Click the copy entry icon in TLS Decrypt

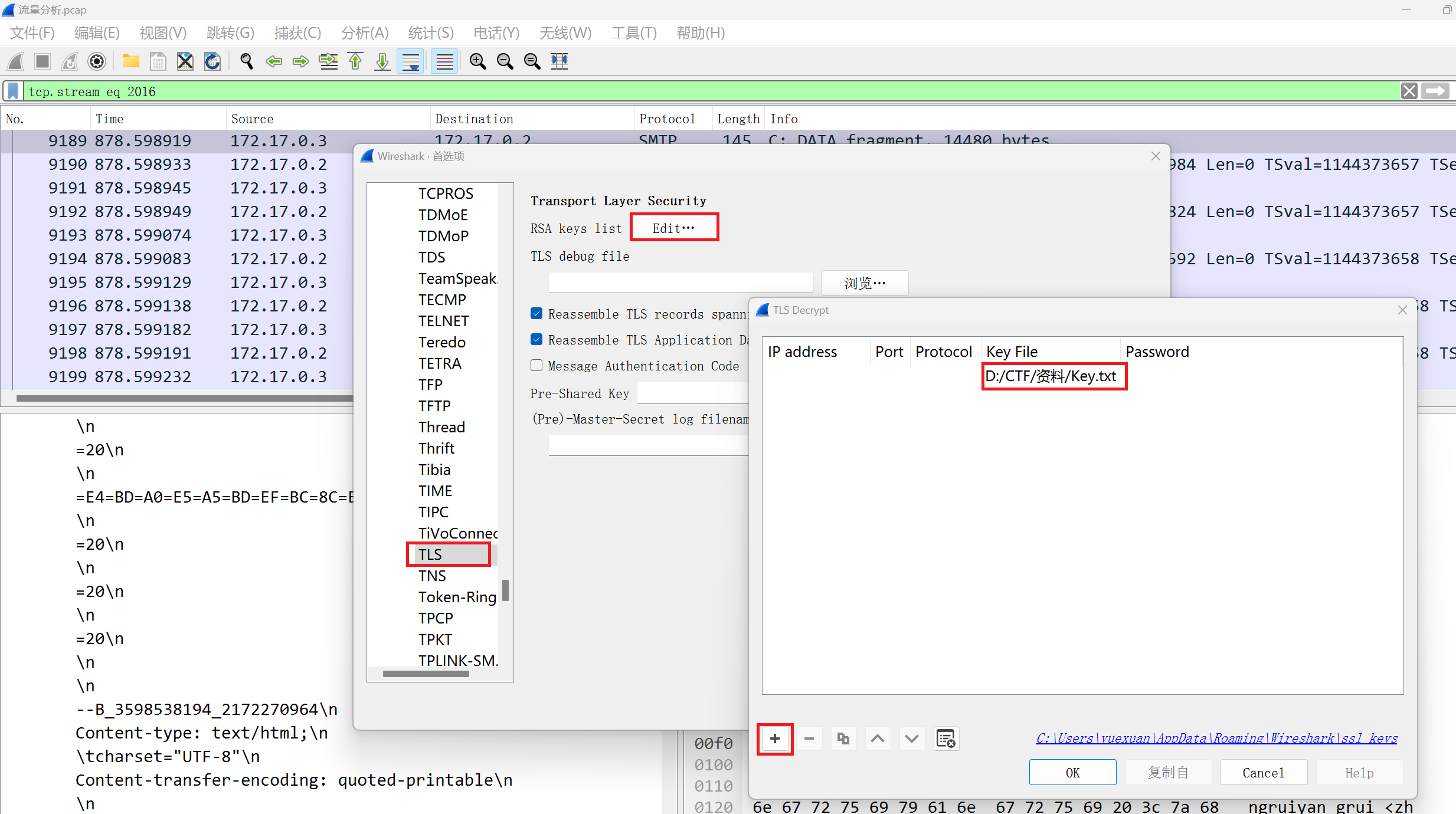click(843, 738)
